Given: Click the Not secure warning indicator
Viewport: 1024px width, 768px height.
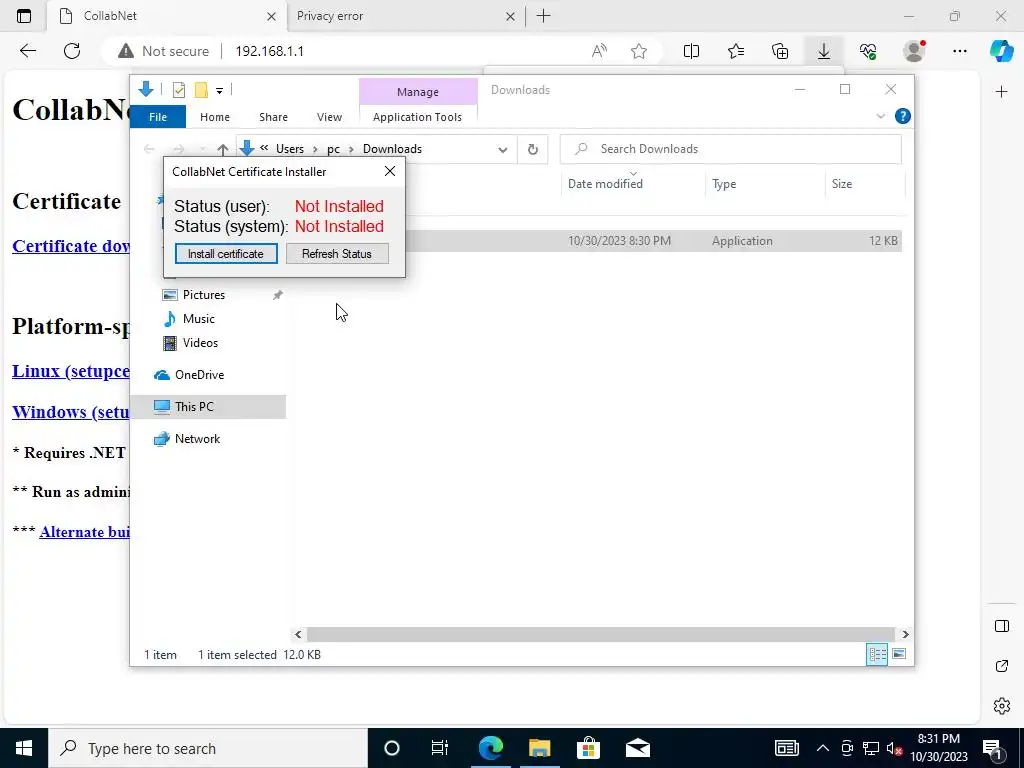Looking at the screenshot, I should click(163, 51).
